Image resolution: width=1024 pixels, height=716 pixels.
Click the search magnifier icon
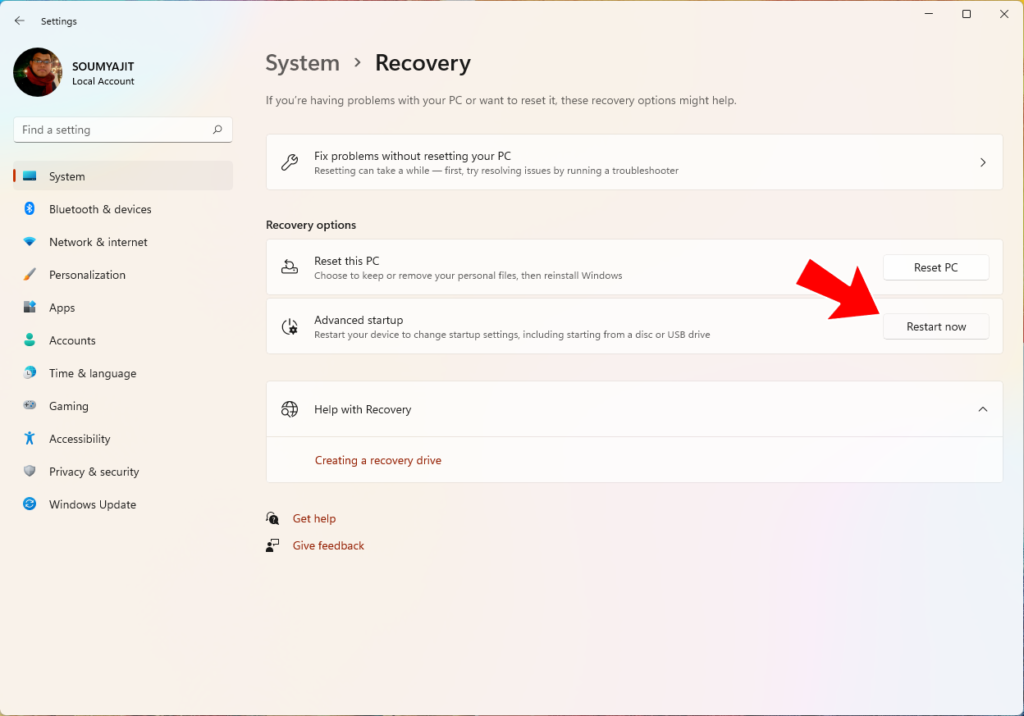[x=217, y=129]
